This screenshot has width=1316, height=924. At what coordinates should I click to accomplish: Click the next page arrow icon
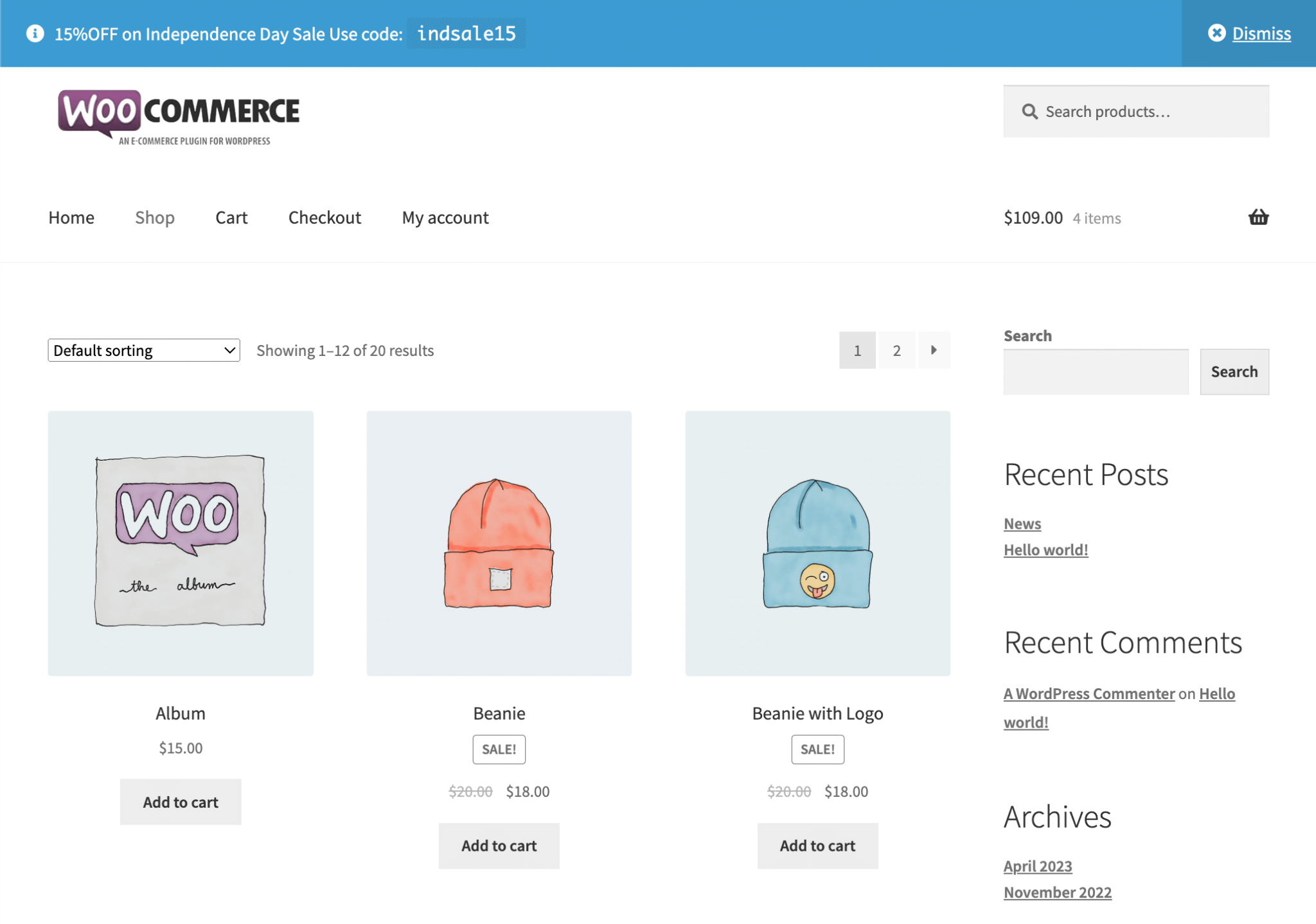point(934,350)
